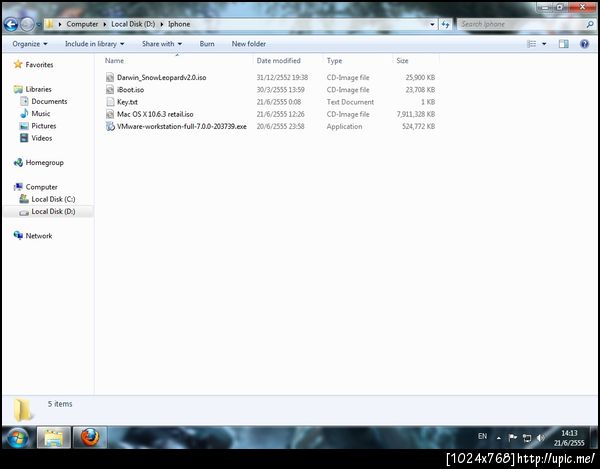Open the Share with menu
The image size is (600, 469).
tap(162, 44)
